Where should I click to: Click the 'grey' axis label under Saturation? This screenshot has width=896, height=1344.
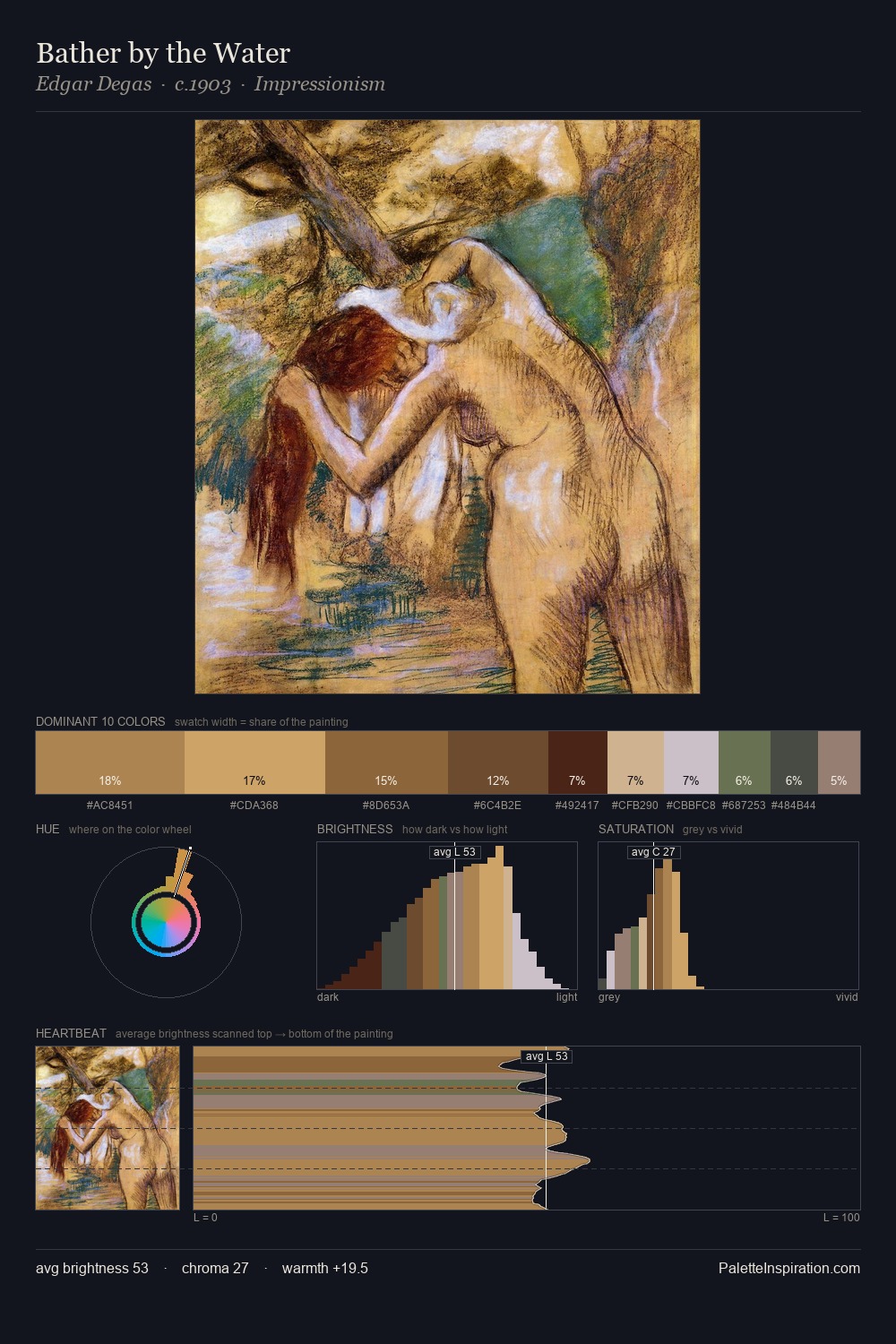click(x=609, y=997)
